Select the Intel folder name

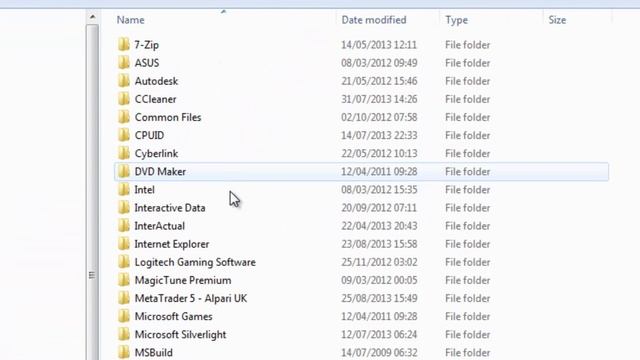(144, 190)
